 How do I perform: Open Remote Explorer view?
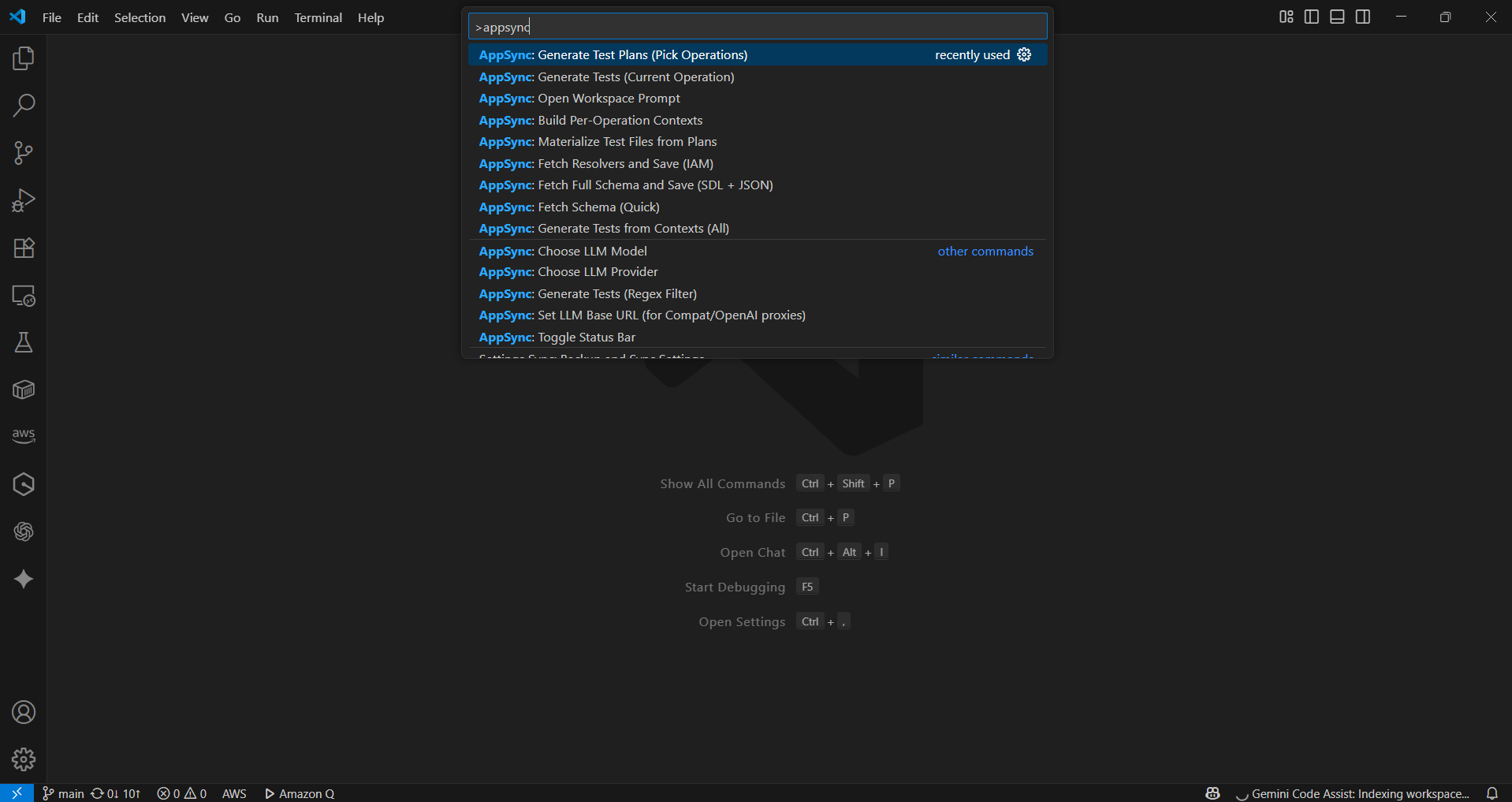coord(24,296)
